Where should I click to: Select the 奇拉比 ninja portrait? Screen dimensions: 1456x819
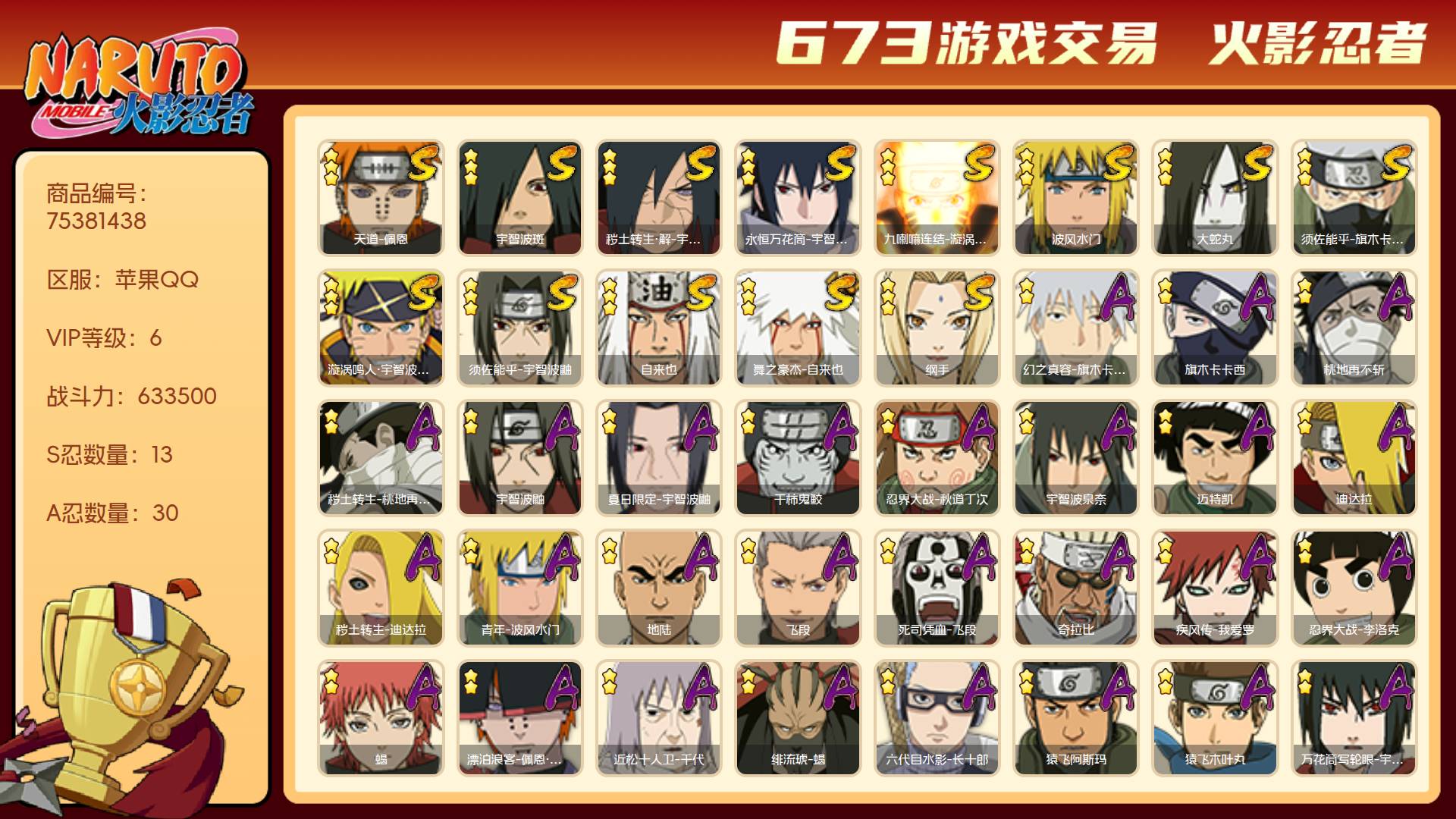[1076, 588]
